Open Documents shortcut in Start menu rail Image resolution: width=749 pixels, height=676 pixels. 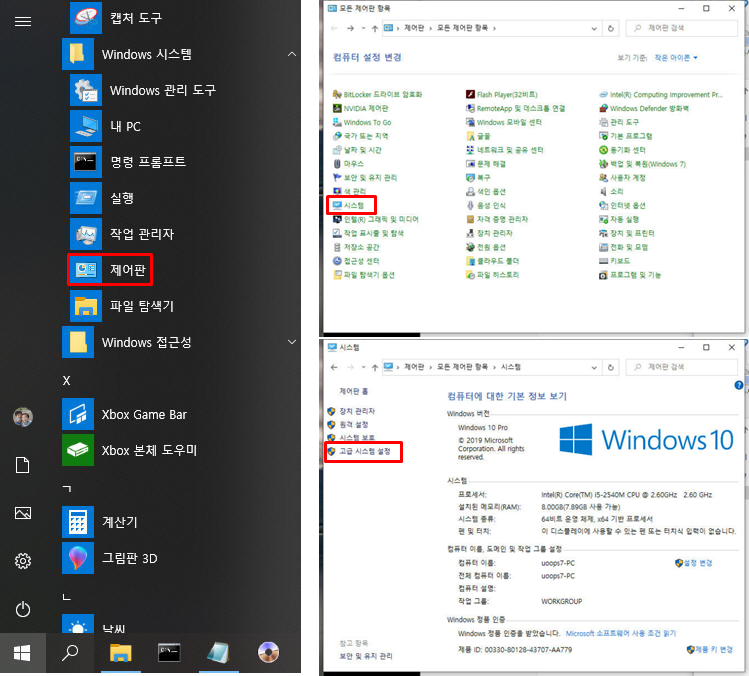[x=22, y=465]
